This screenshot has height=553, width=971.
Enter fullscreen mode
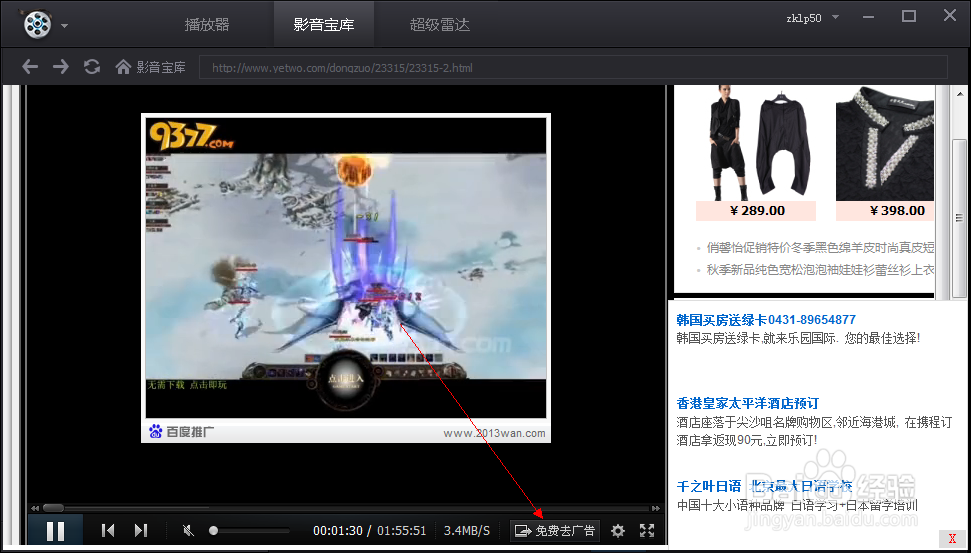(647, 530)
